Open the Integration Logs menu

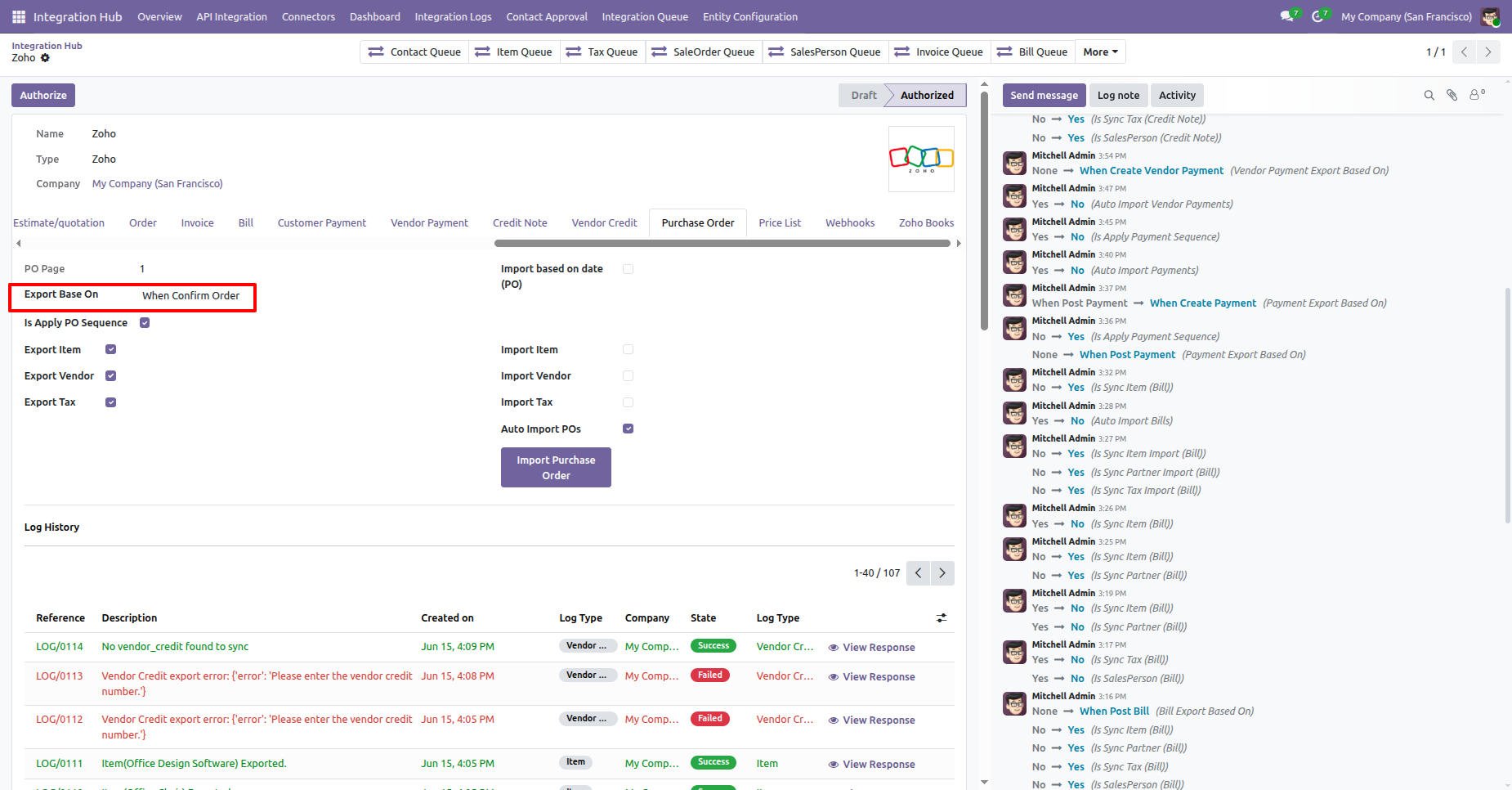[x=454, y=16]
